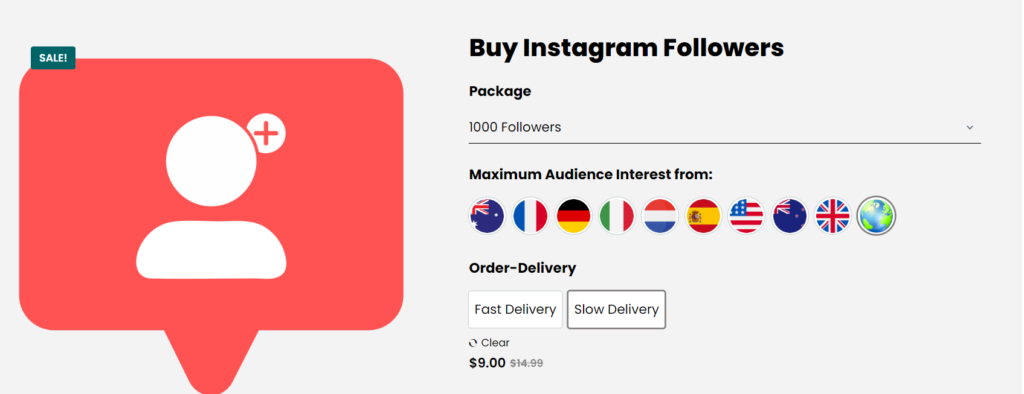Select the Australia flag audience option
Viewport: 1024px width, 394px height.
coord(487,216)
